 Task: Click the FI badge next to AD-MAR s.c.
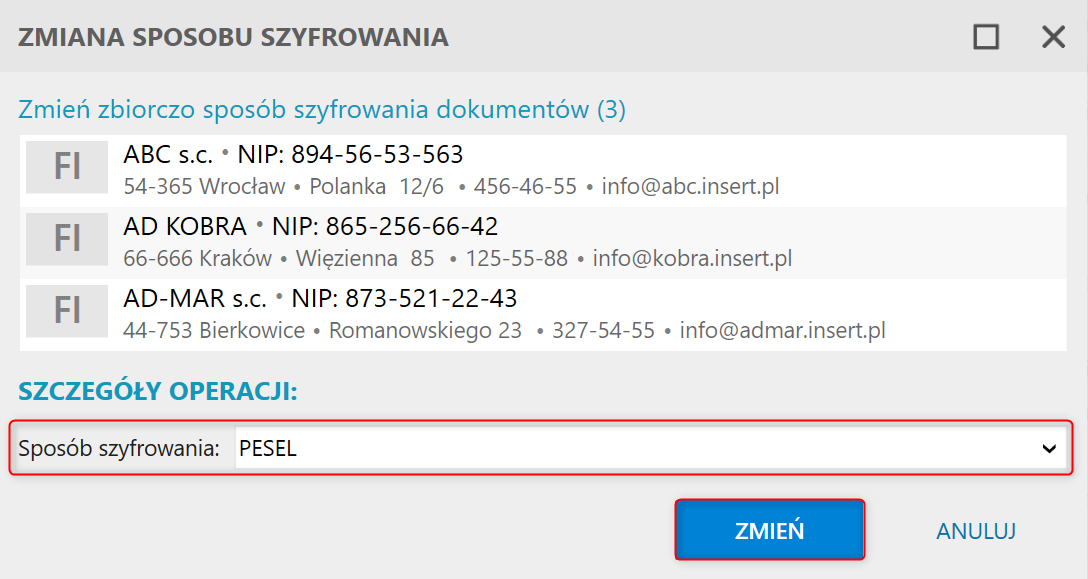tap(67, 311)
